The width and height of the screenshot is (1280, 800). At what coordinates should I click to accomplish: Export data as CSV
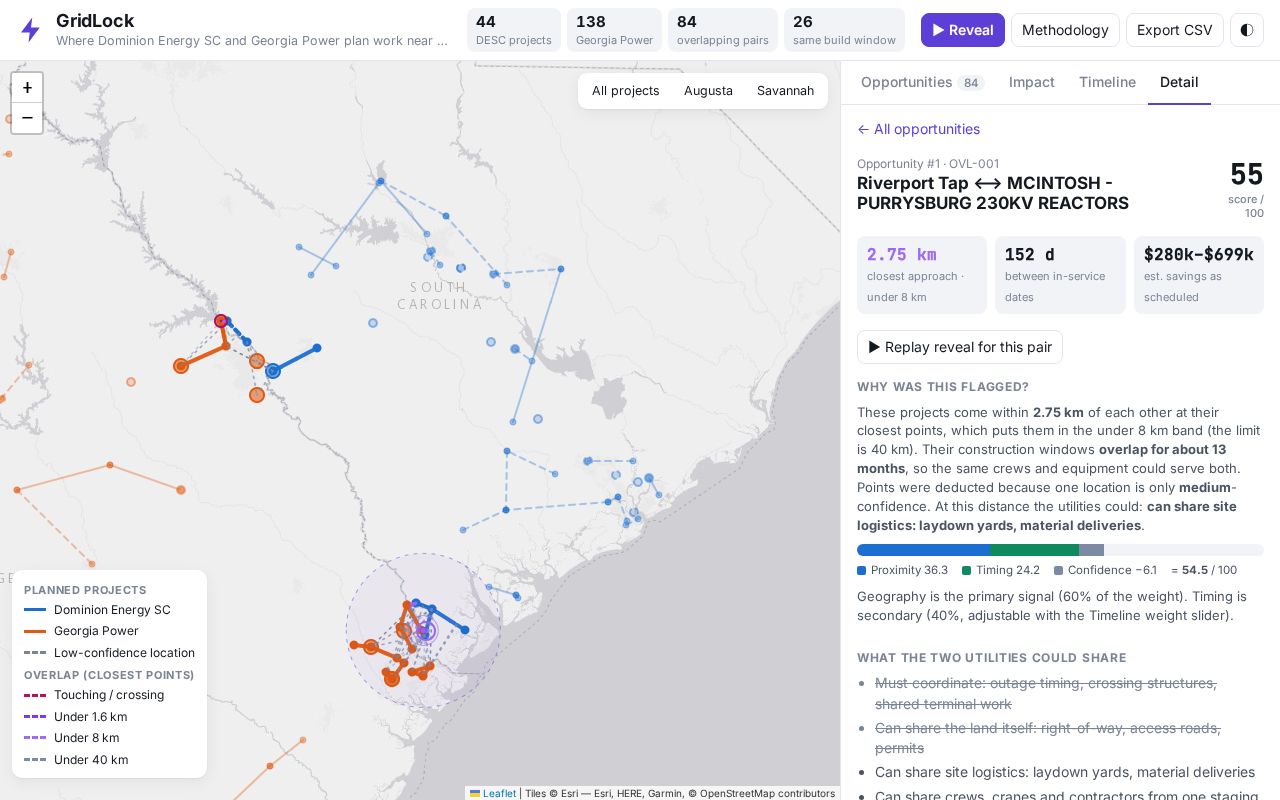[1175, 30]
